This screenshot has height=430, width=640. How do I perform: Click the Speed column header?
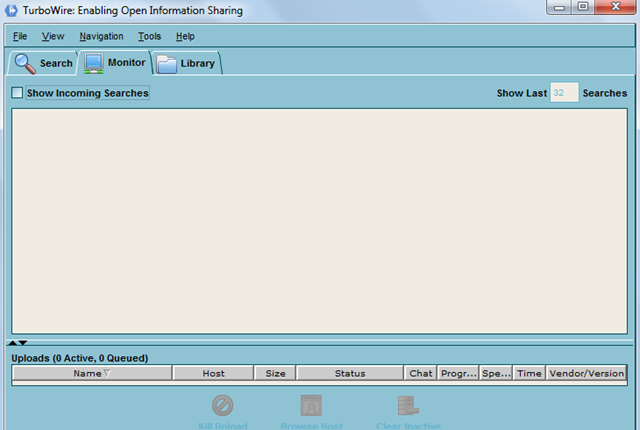pos(496,373)
